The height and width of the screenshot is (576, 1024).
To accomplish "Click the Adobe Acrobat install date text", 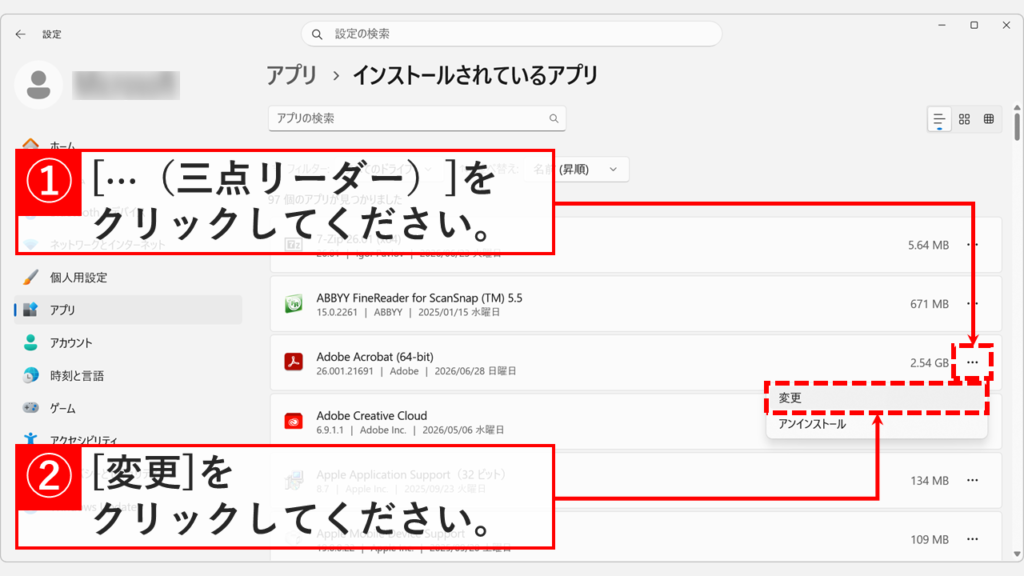I will click(x=475, y=371).
